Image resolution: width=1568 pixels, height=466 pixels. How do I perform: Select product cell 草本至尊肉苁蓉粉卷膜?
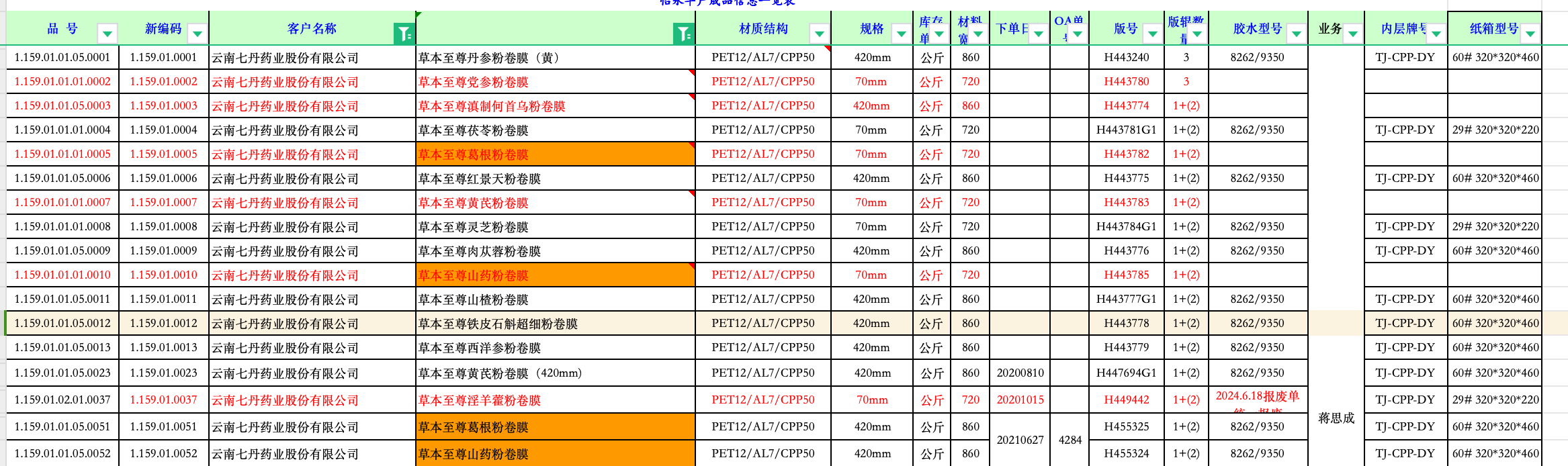(x=556, y=251)
